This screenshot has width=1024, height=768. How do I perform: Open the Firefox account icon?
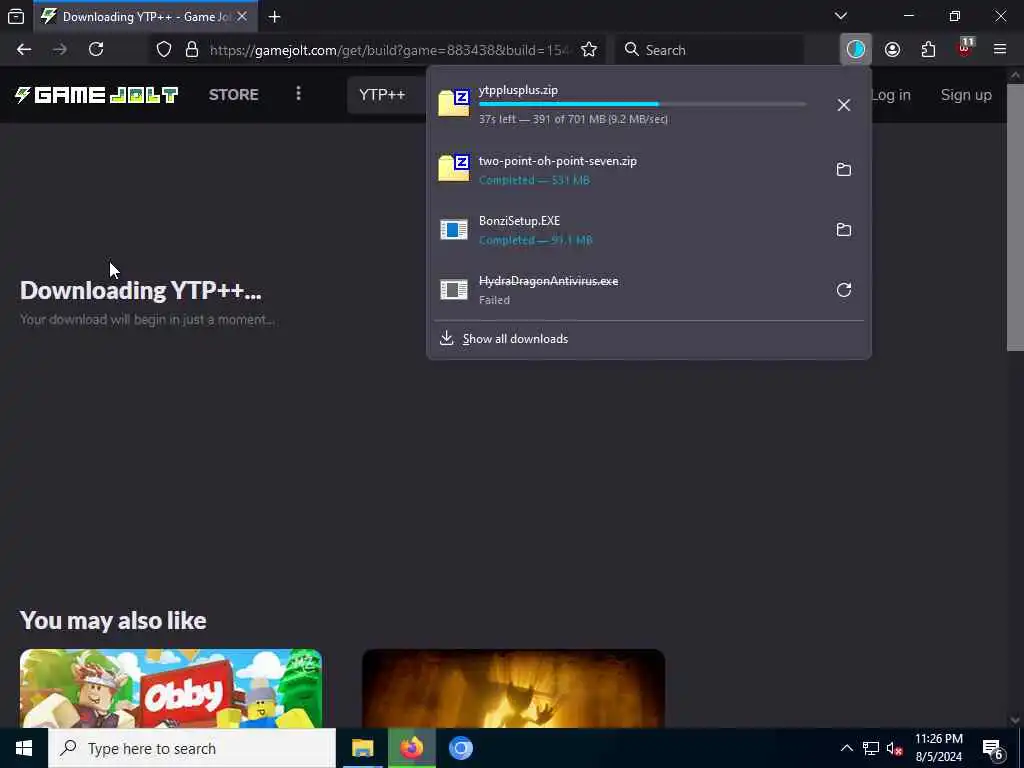tap(892, 50)
